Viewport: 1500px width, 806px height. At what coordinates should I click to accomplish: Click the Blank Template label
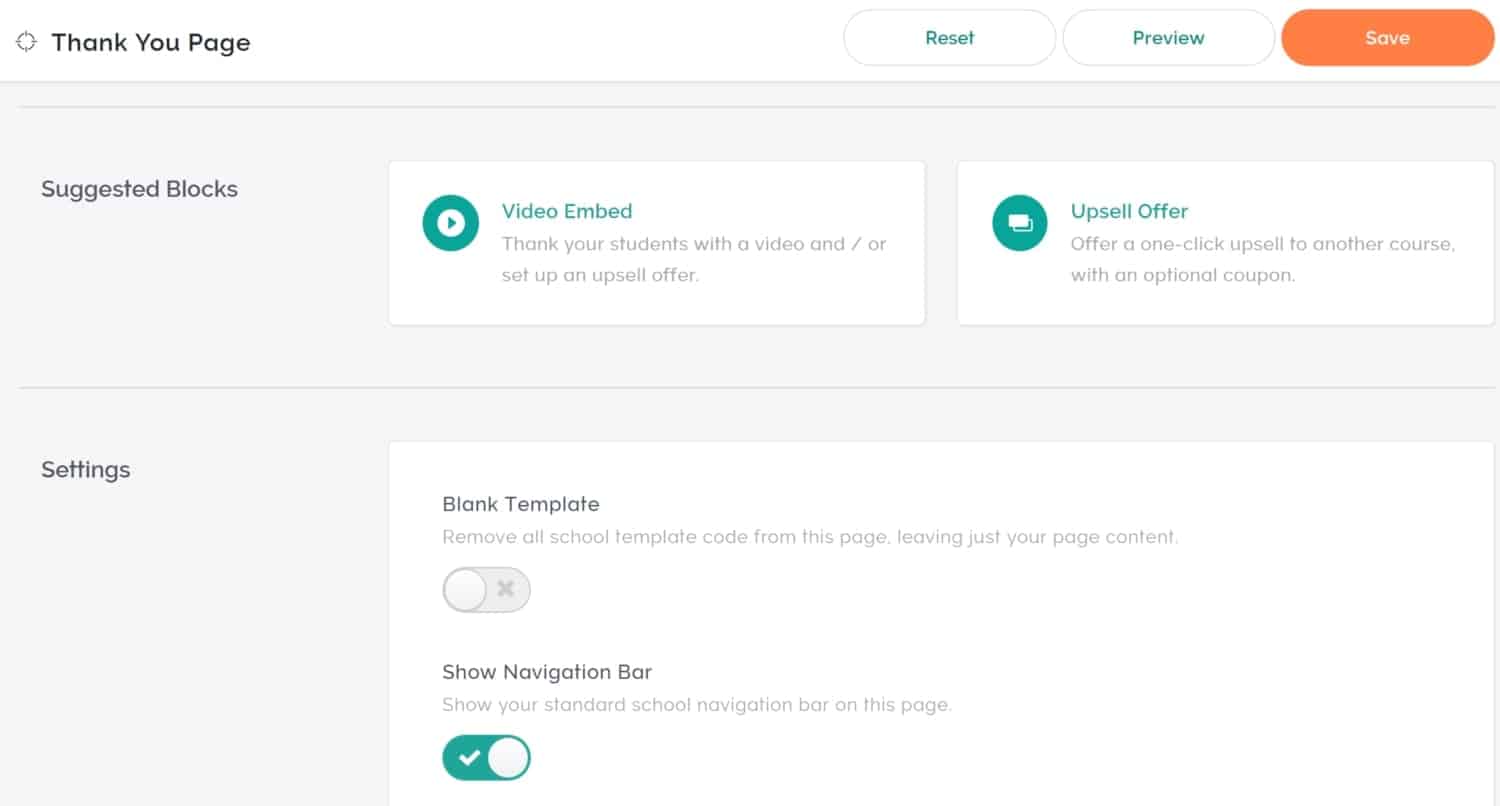[521, 504]
